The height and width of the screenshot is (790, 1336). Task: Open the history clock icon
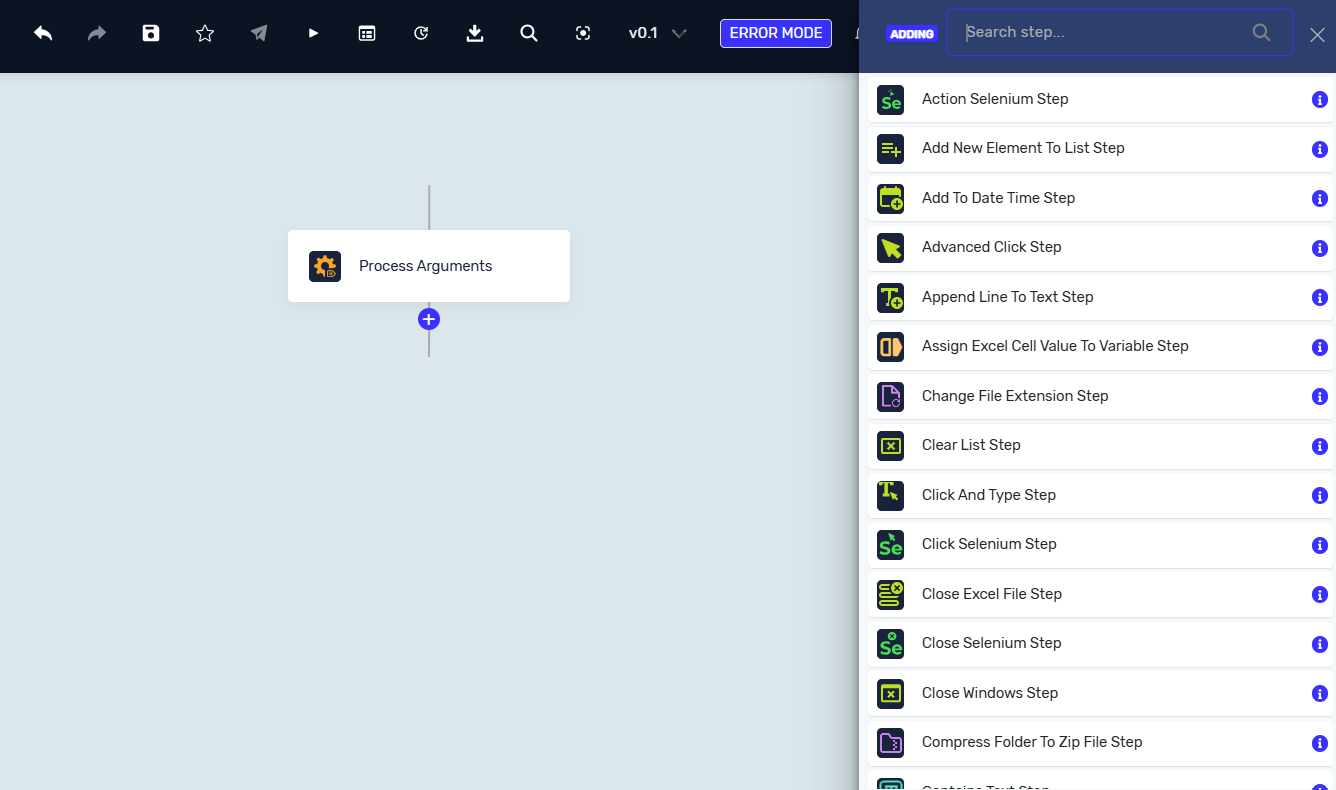coord(421,33)
